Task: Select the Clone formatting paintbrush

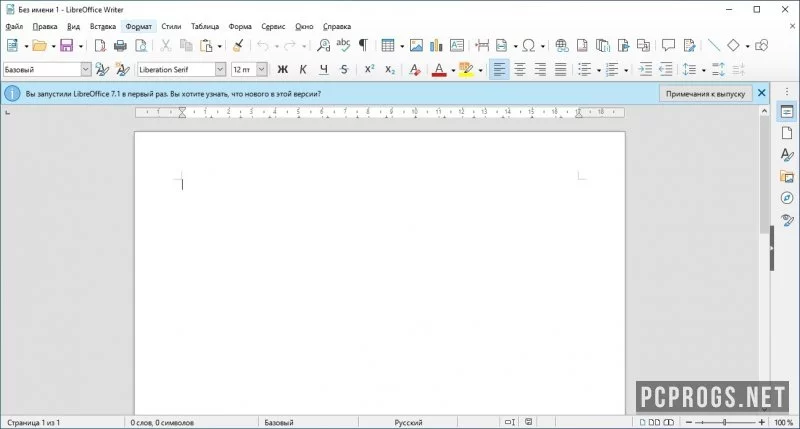Action: (x=238, y=45)
